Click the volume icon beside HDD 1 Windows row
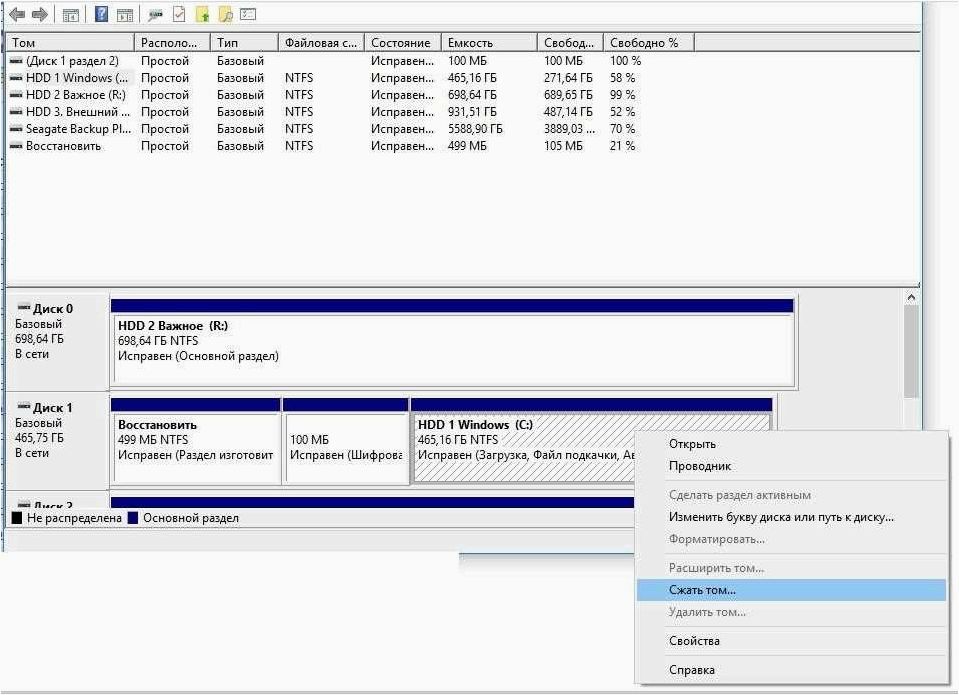 [x=17, y=78]
